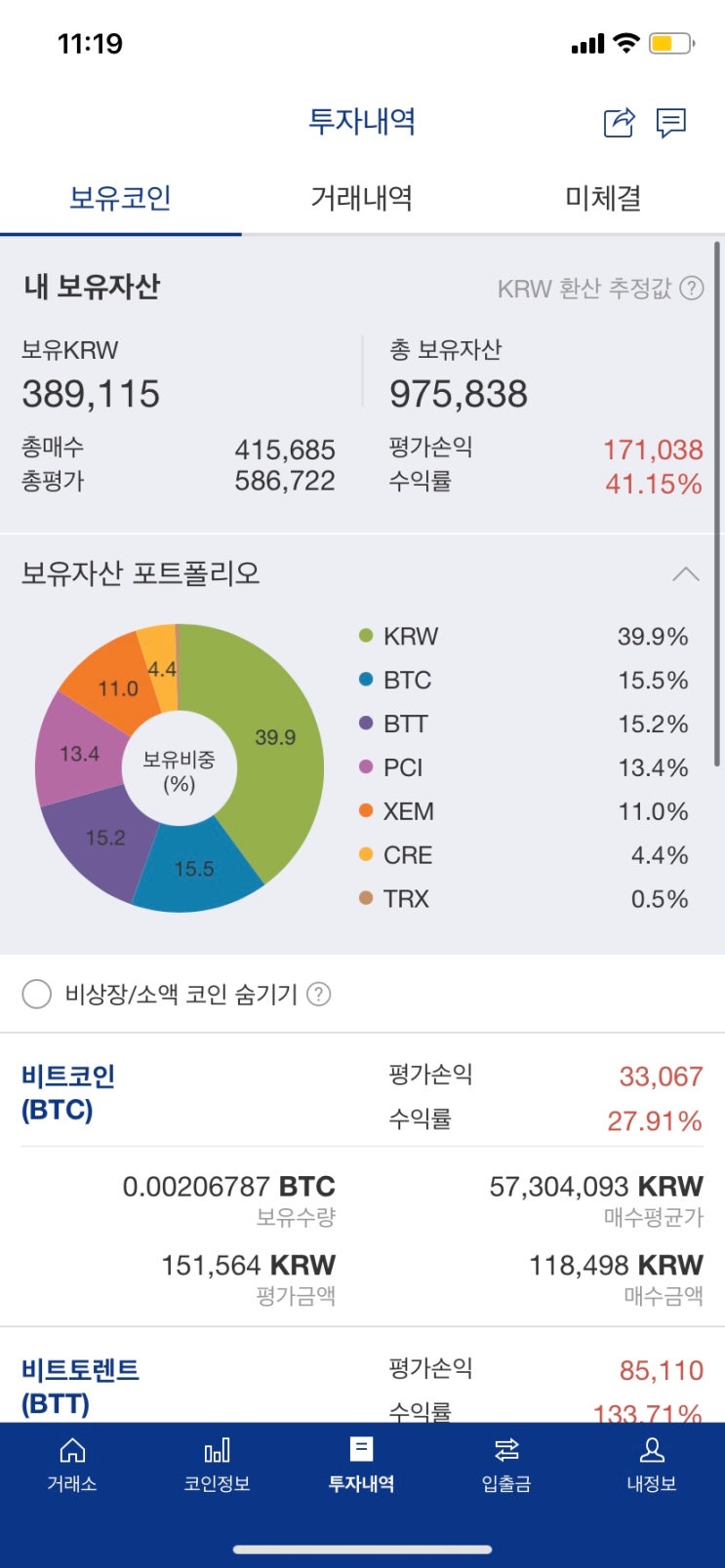The width and height of the screenshot is (725, 1568).
Task: Toggle hiding of small-balance coins
Action: [x=36, y=994]
